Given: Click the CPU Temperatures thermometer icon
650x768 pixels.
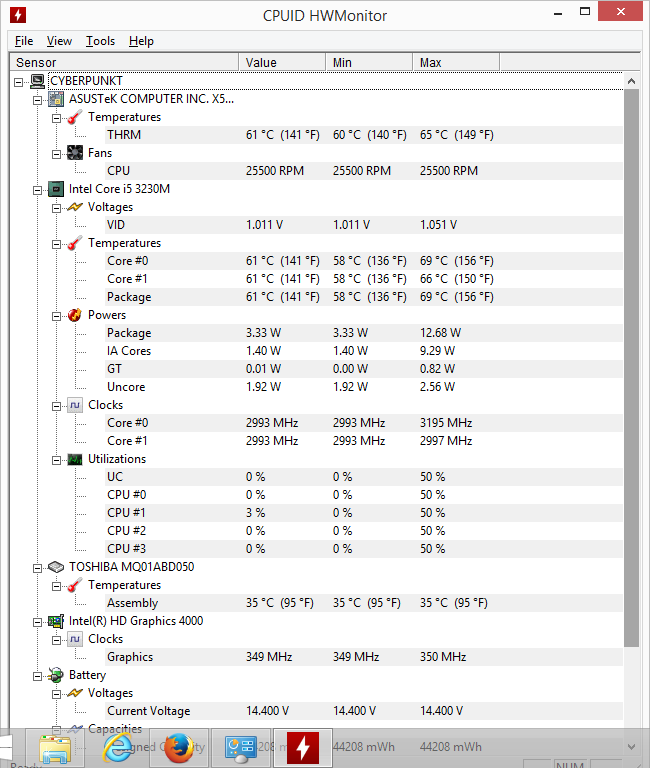Looking at the screenshot, I should [74, 243].
